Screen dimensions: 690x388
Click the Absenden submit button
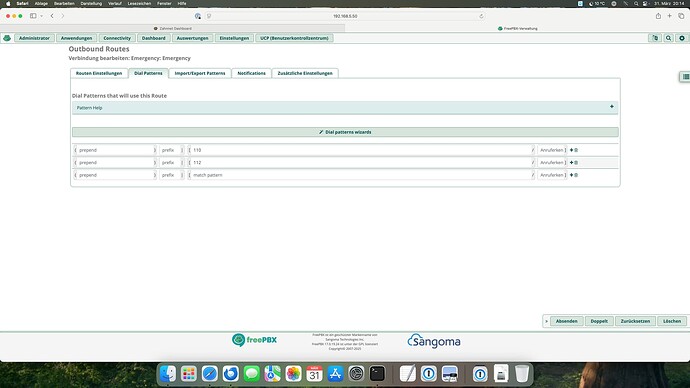tap(566, 321)
